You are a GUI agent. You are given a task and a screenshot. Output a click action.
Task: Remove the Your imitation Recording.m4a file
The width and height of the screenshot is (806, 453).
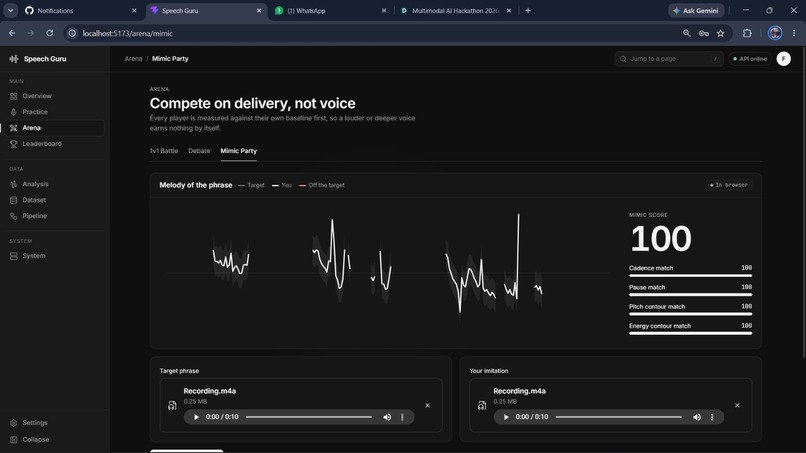[737, 406]
